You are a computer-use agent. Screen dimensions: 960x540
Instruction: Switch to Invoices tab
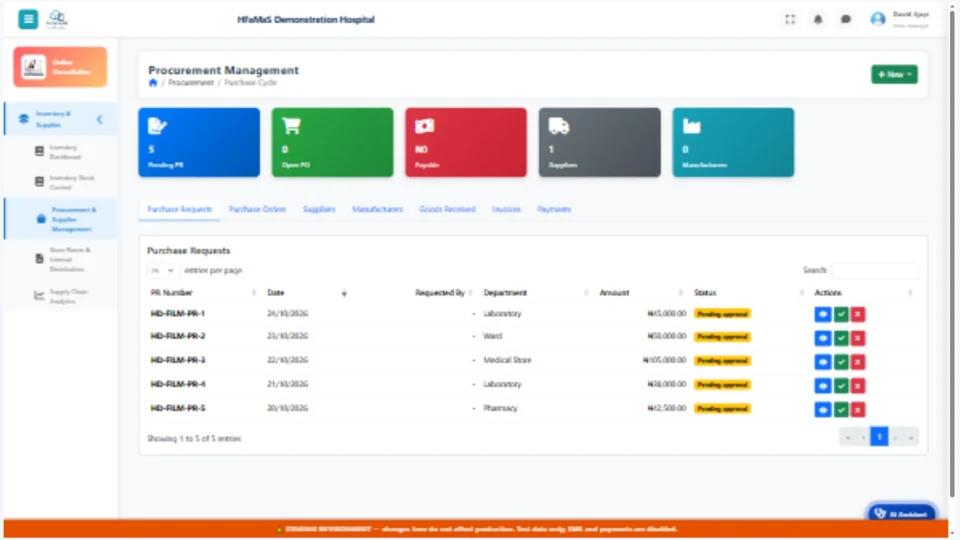click(x=506, y=209)
